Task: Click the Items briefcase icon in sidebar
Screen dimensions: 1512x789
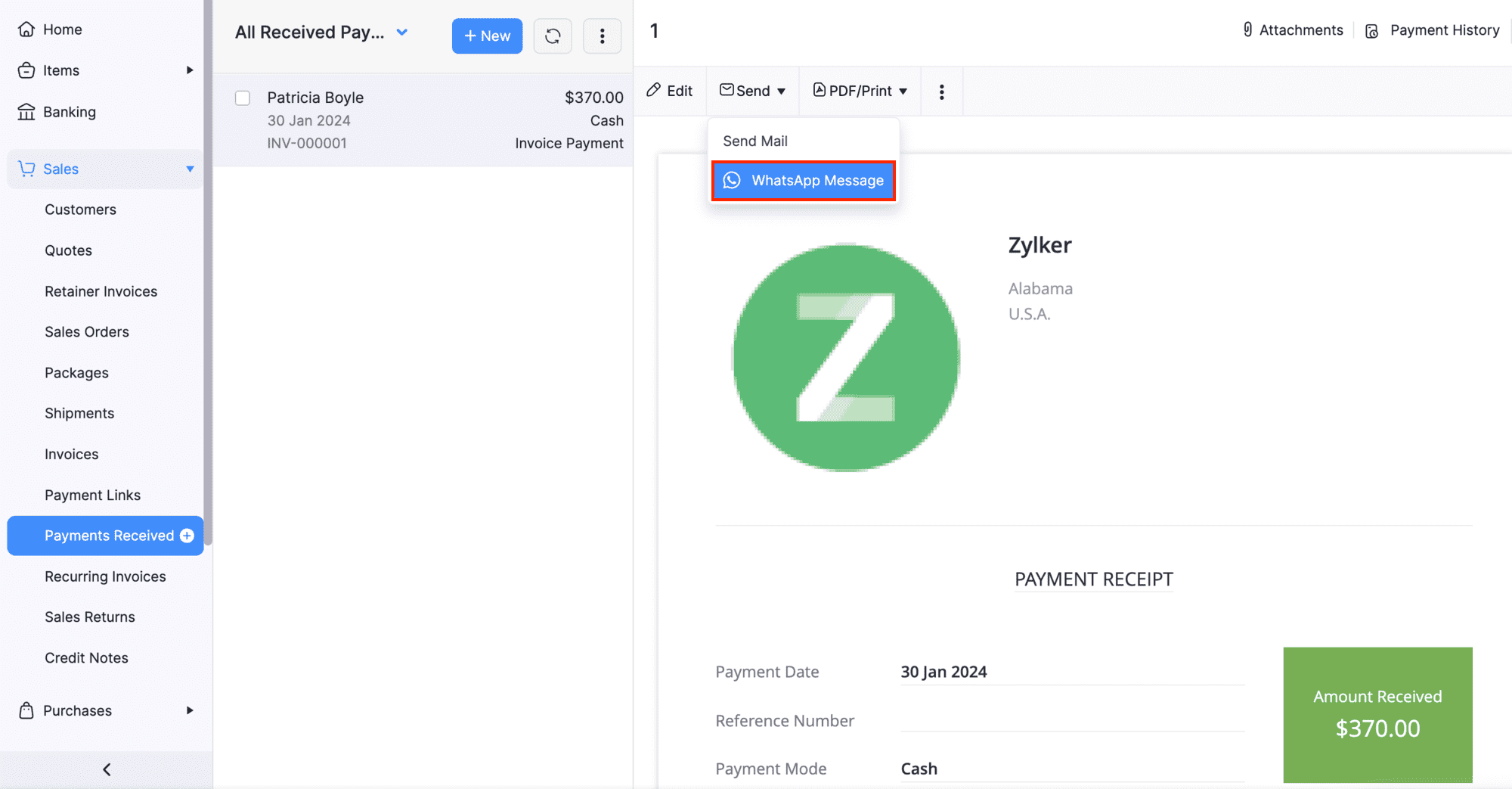Action: point(26,70)
